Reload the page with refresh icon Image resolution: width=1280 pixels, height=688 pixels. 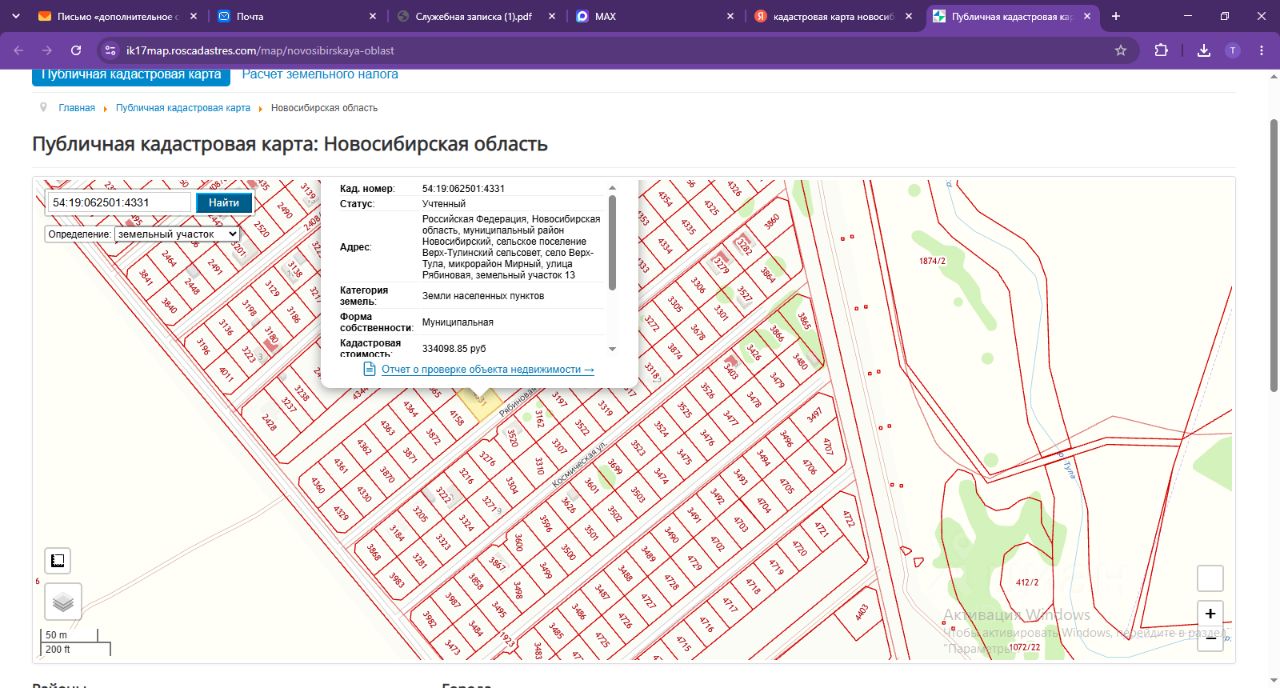[76, 50]
